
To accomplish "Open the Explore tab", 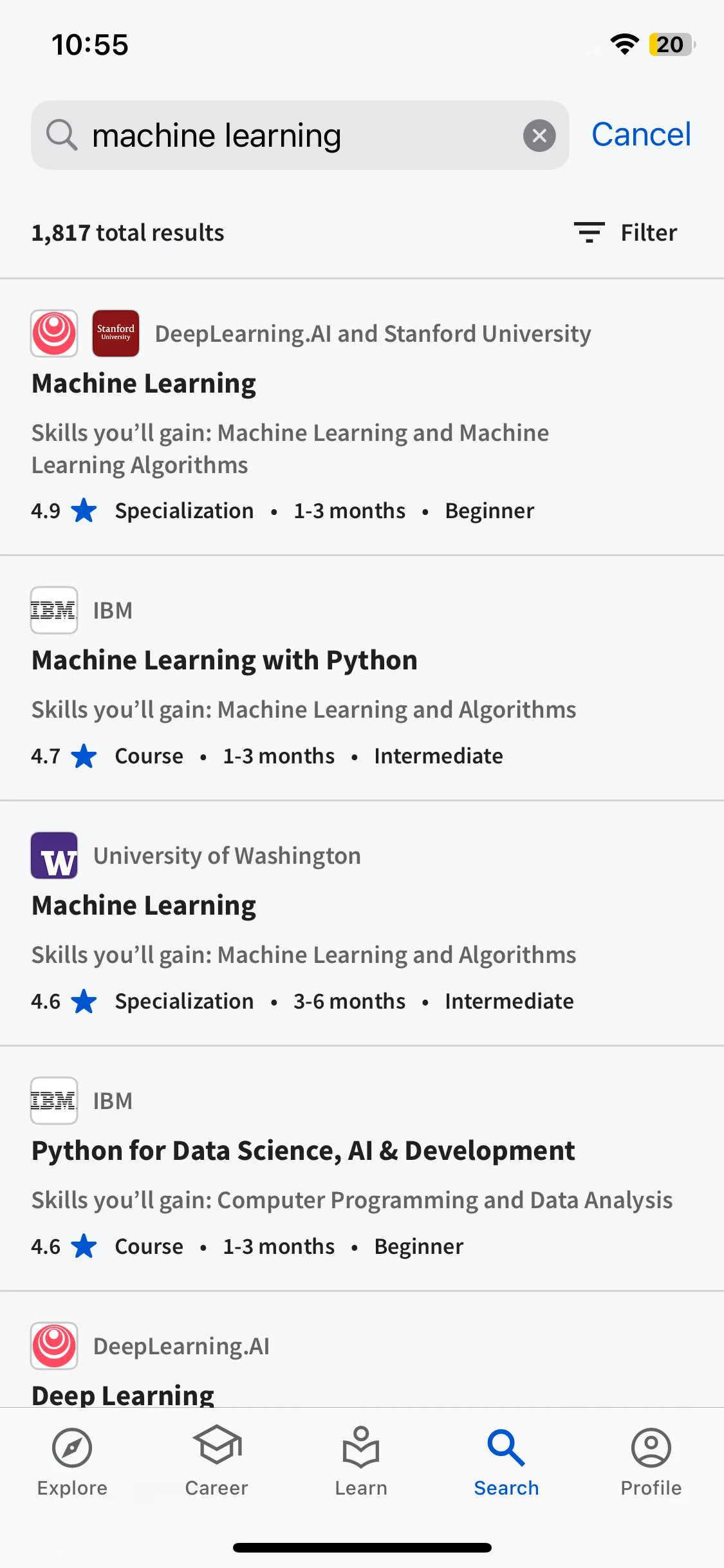I will [x=72, y=1462].
